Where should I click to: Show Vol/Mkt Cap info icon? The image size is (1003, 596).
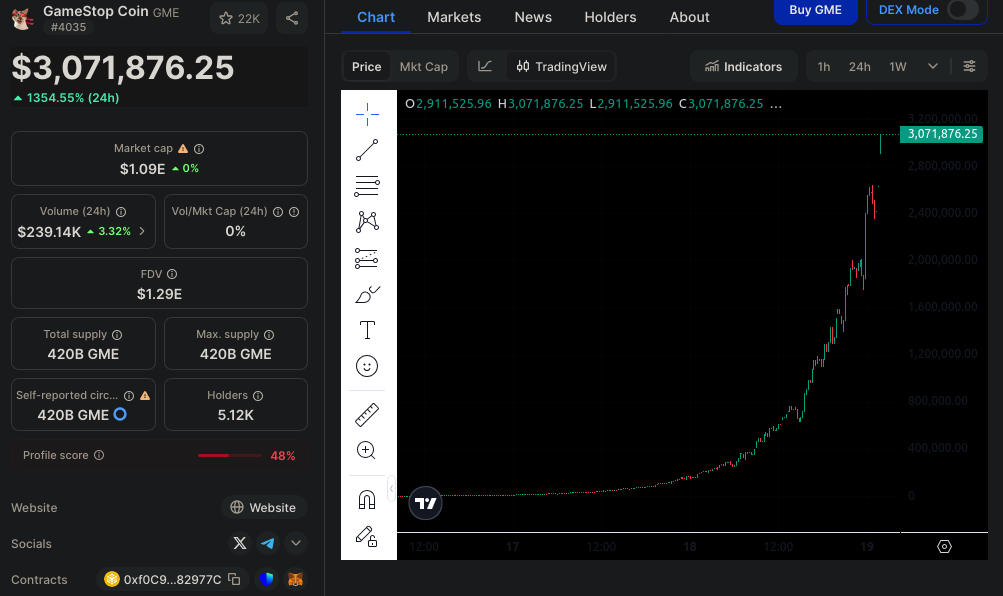point(278,212)
